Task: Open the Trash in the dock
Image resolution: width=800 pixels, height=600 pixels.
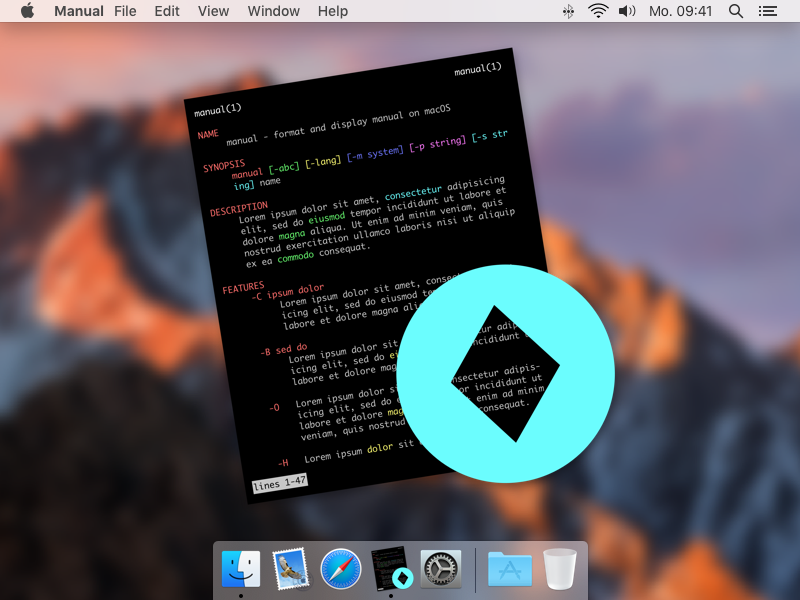Action: point(560,568)
